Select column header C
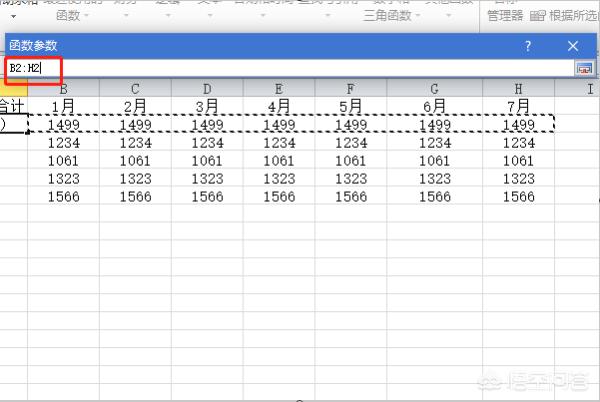600x402 pixels. pyautogui.click(x=135, y=89)
